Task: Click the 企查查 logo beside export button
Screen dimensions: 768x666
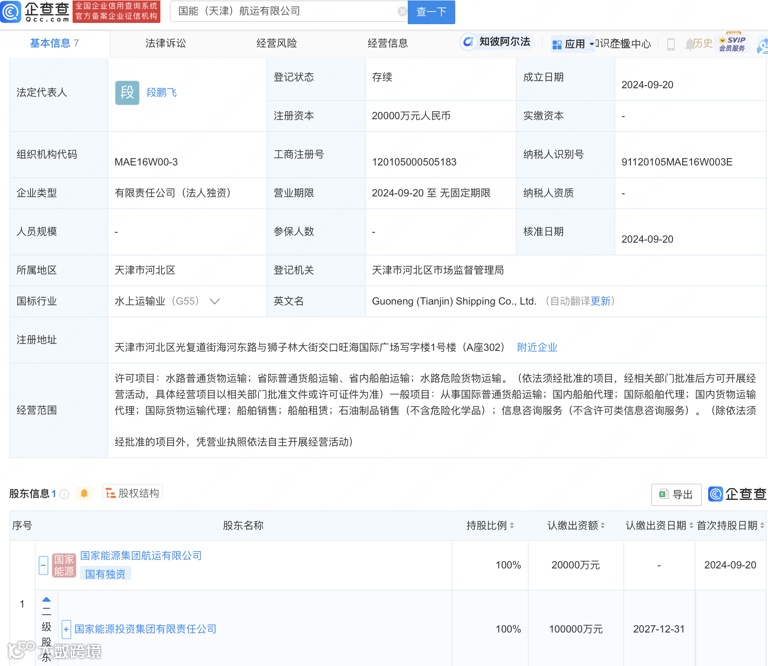Action: [x=737, y=494]
